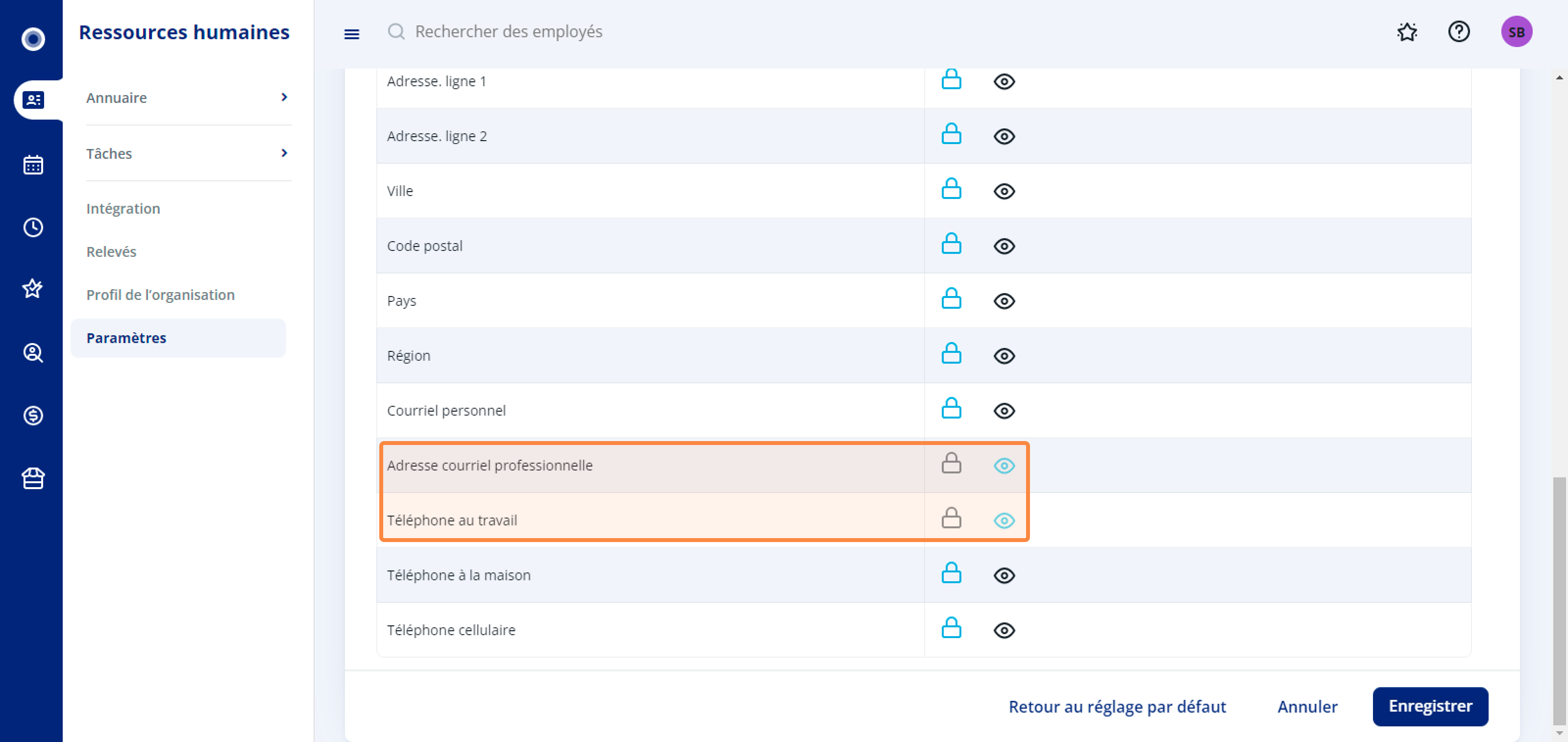
Task: Click the Ressources humaines title
Action: 184,32
